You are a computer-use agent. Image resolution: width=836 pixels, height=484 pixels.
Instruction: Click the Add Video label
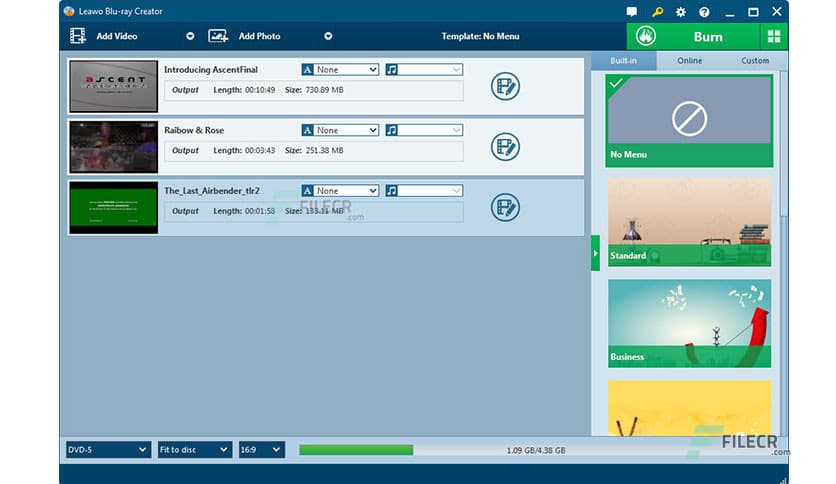coord(117,36)
